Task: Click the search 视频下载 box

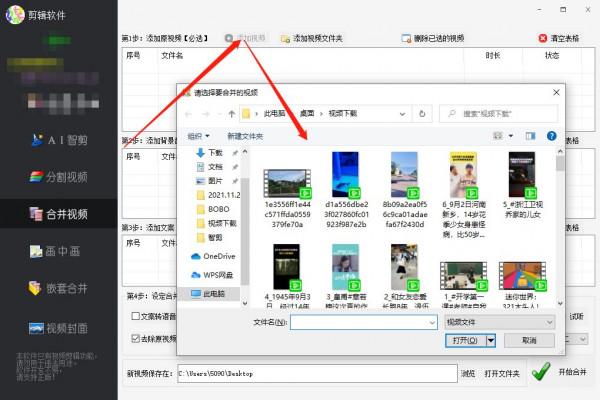Action: (498, 114)
